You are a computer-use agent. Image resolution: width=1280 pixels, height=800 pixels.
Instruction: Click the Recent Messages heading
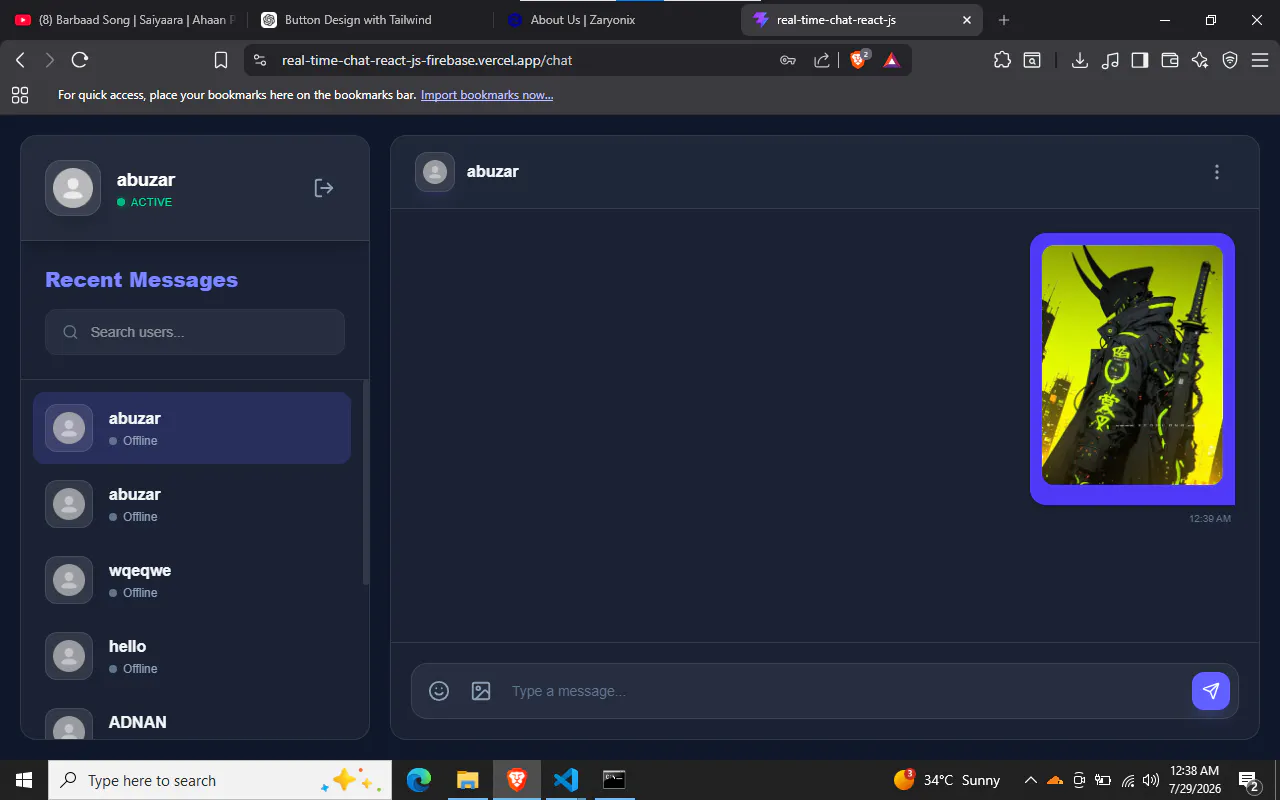pos(141,280)
